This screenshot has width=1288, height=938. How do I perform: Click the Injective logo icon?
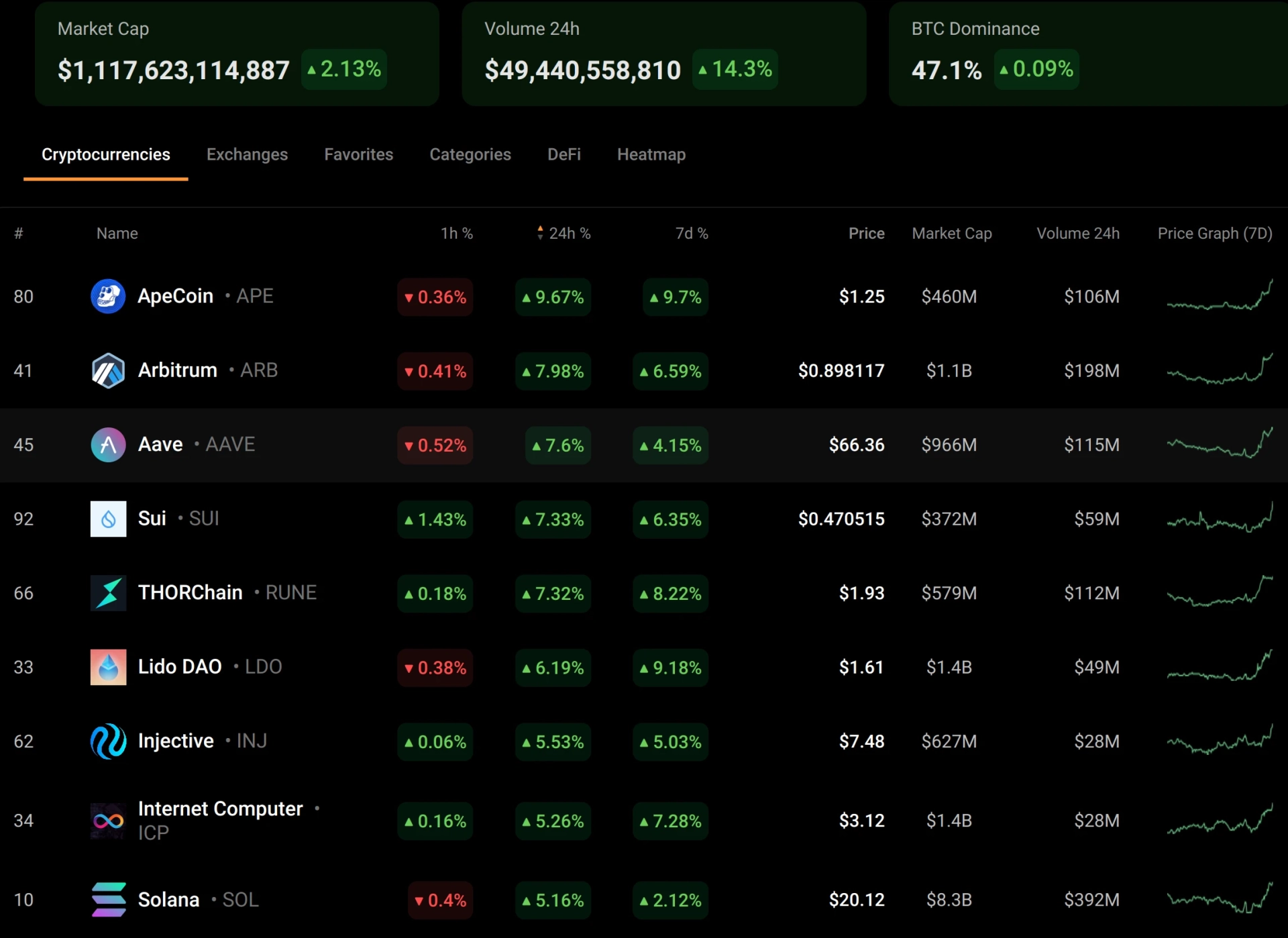108,741
